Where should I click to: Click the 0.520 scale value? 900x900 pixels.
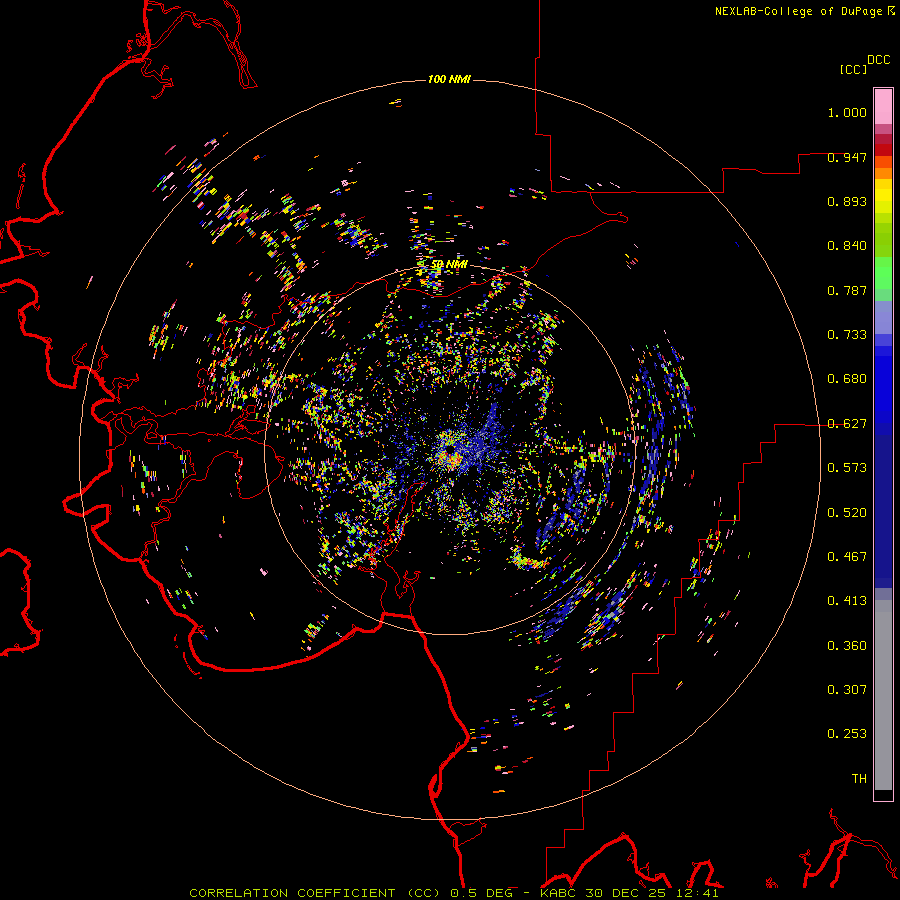pyautogui.click(x=847, y=513)
